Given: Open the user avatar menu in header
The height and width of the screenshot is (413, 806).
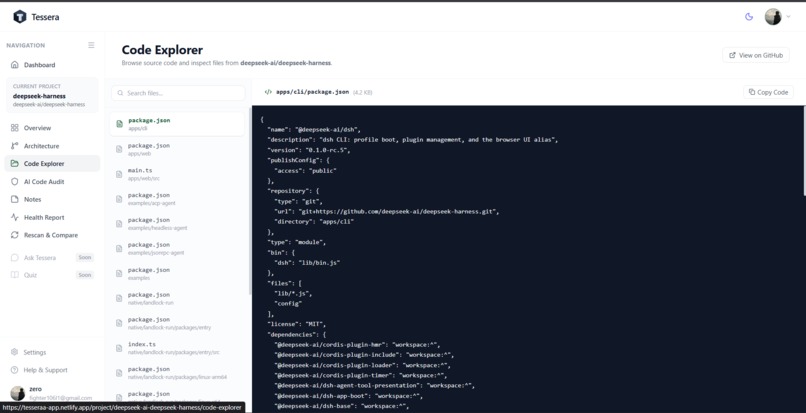Looking at the screenshot, I should click(777, 16).
